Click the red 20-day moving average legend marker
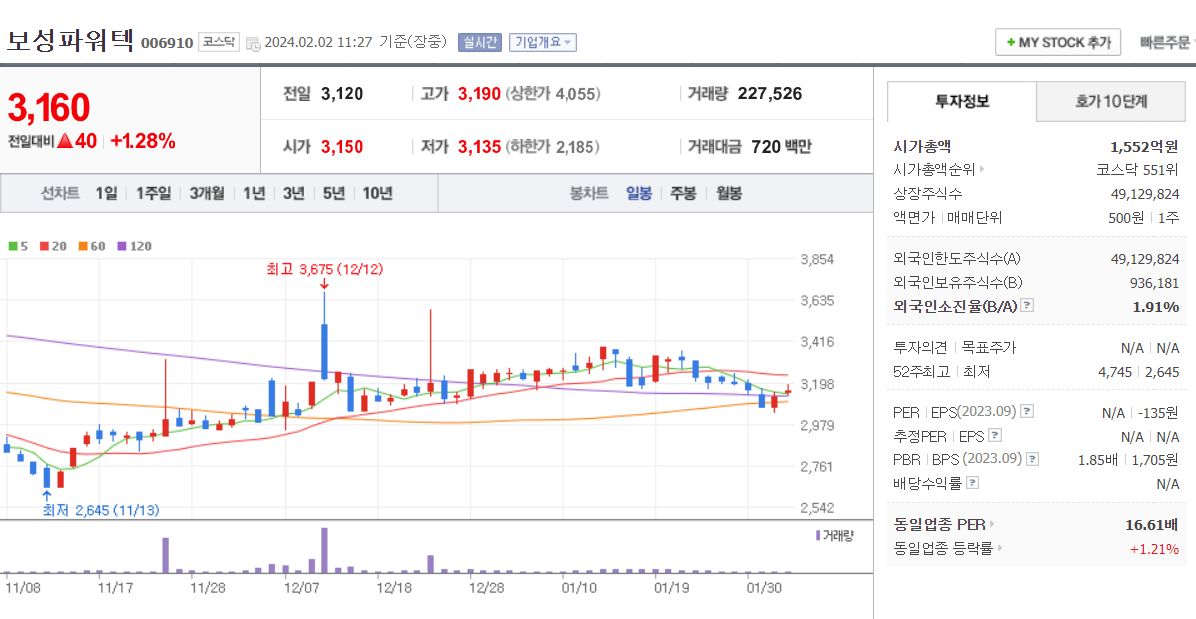This screenshot has width=1196, height=619. click(x=44, y=246)
